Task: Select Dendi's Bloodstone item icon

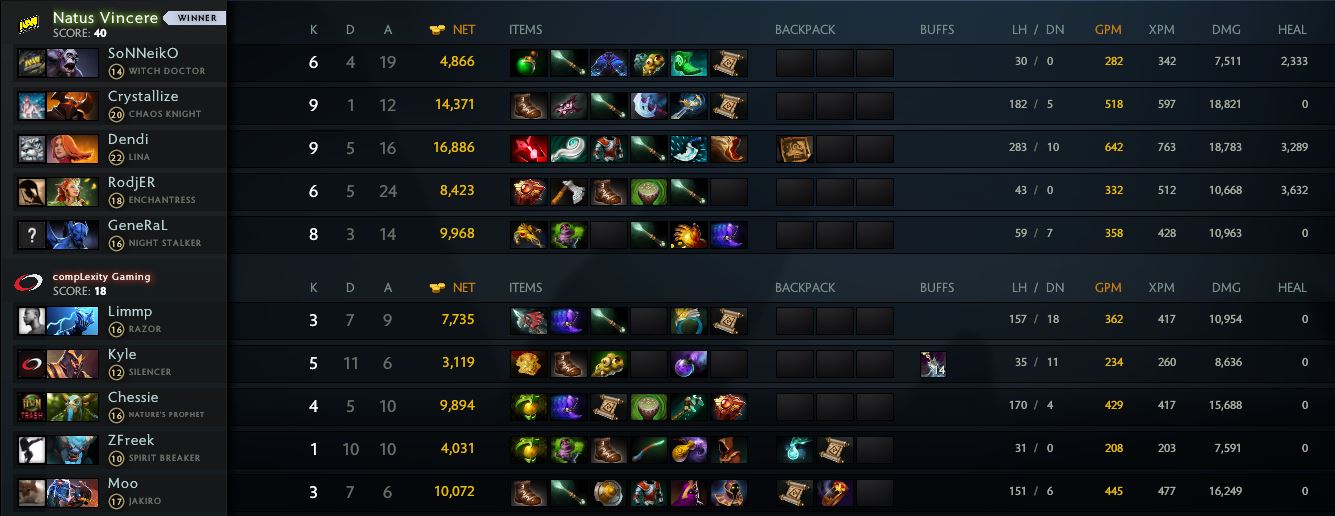Action: point(529,149)
